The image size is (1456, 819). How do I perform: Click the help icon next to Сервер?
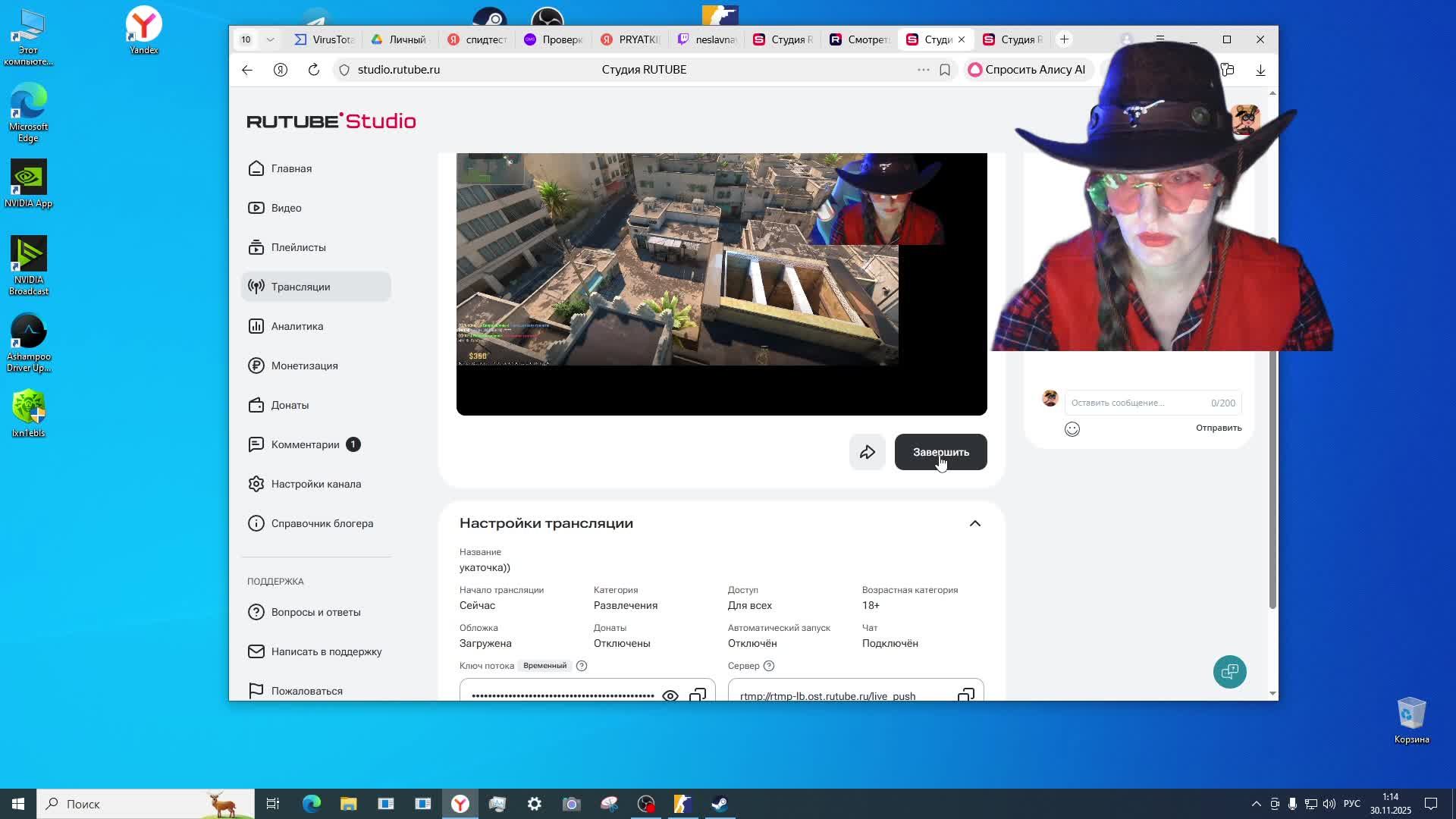[x=768, y=666]
